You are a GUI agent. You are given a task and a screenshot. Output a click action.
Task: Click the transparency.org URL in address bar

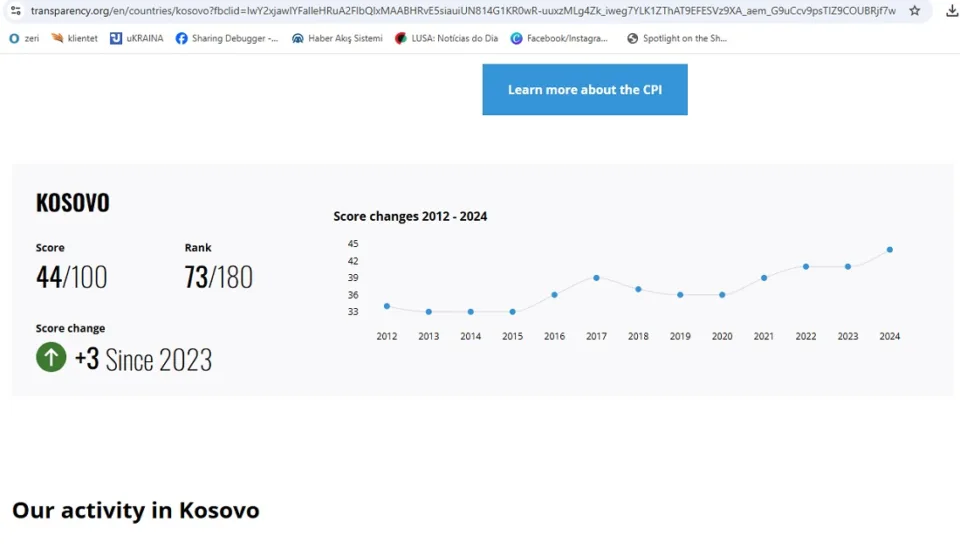tap(463, 10)
